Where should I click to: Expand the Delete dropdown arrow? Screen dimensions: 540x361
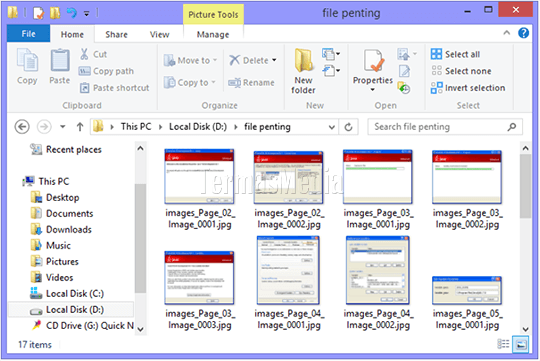(274, 60)
